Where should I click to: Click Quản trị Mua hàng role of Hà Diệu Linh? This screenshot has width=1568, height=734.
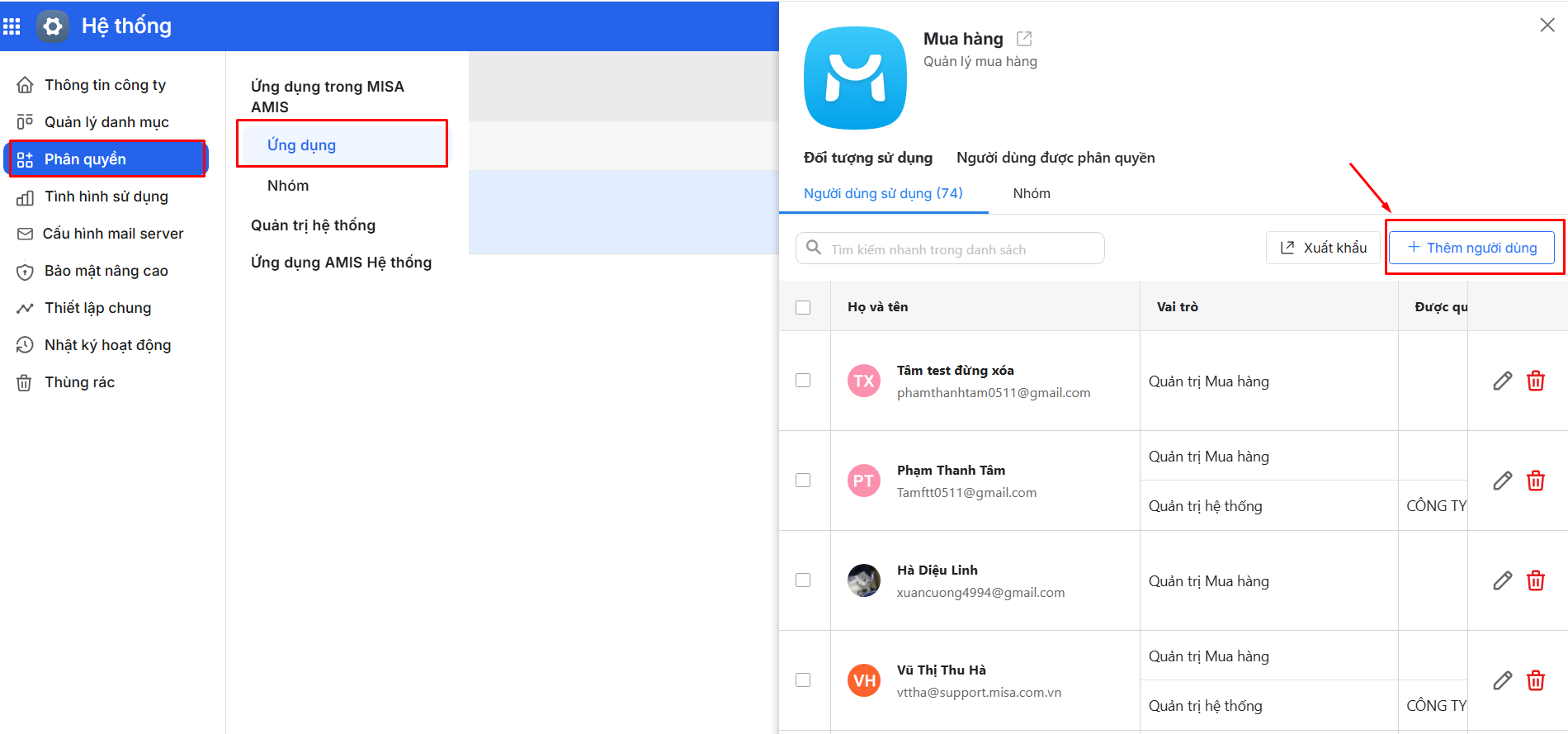[x=1208, y=581]
